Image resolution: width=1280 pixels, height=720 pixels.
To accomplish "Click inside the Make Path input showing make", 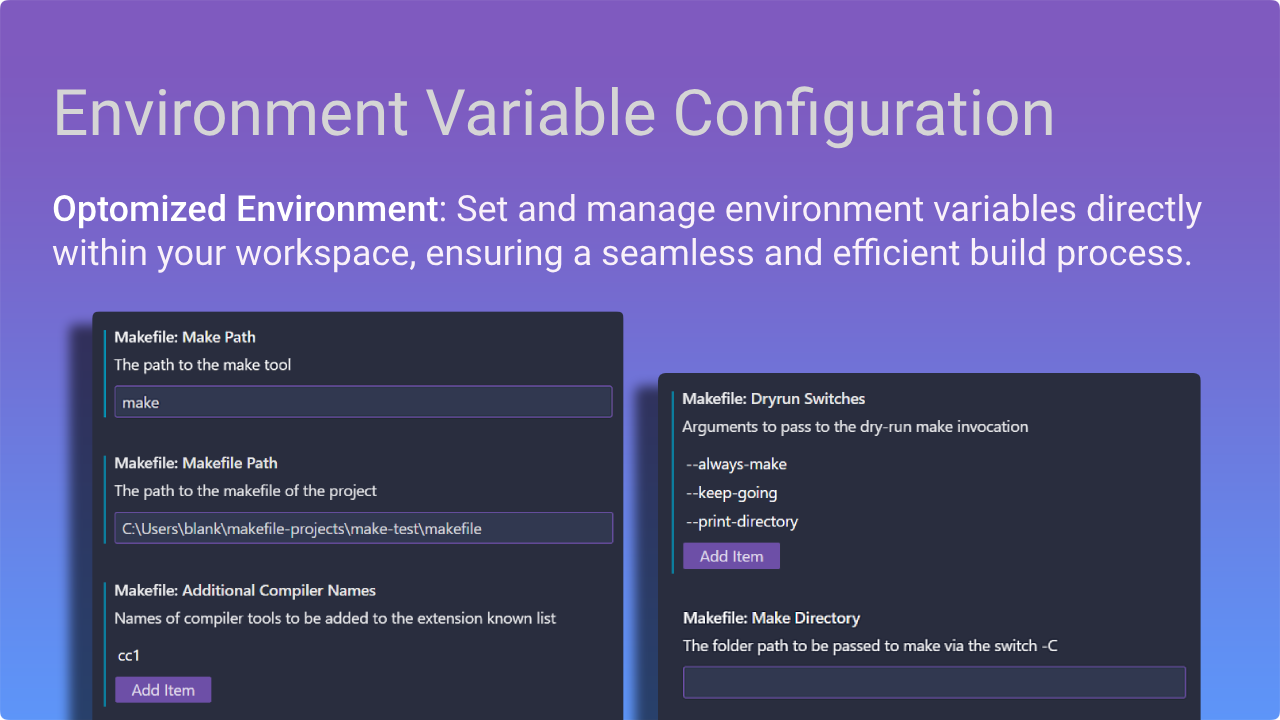I will 363,401.
